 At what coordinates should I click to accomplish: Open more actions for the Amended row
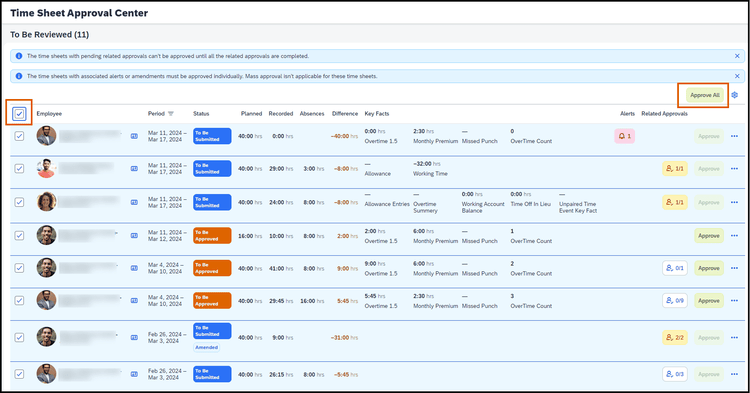tap(734, 338)
